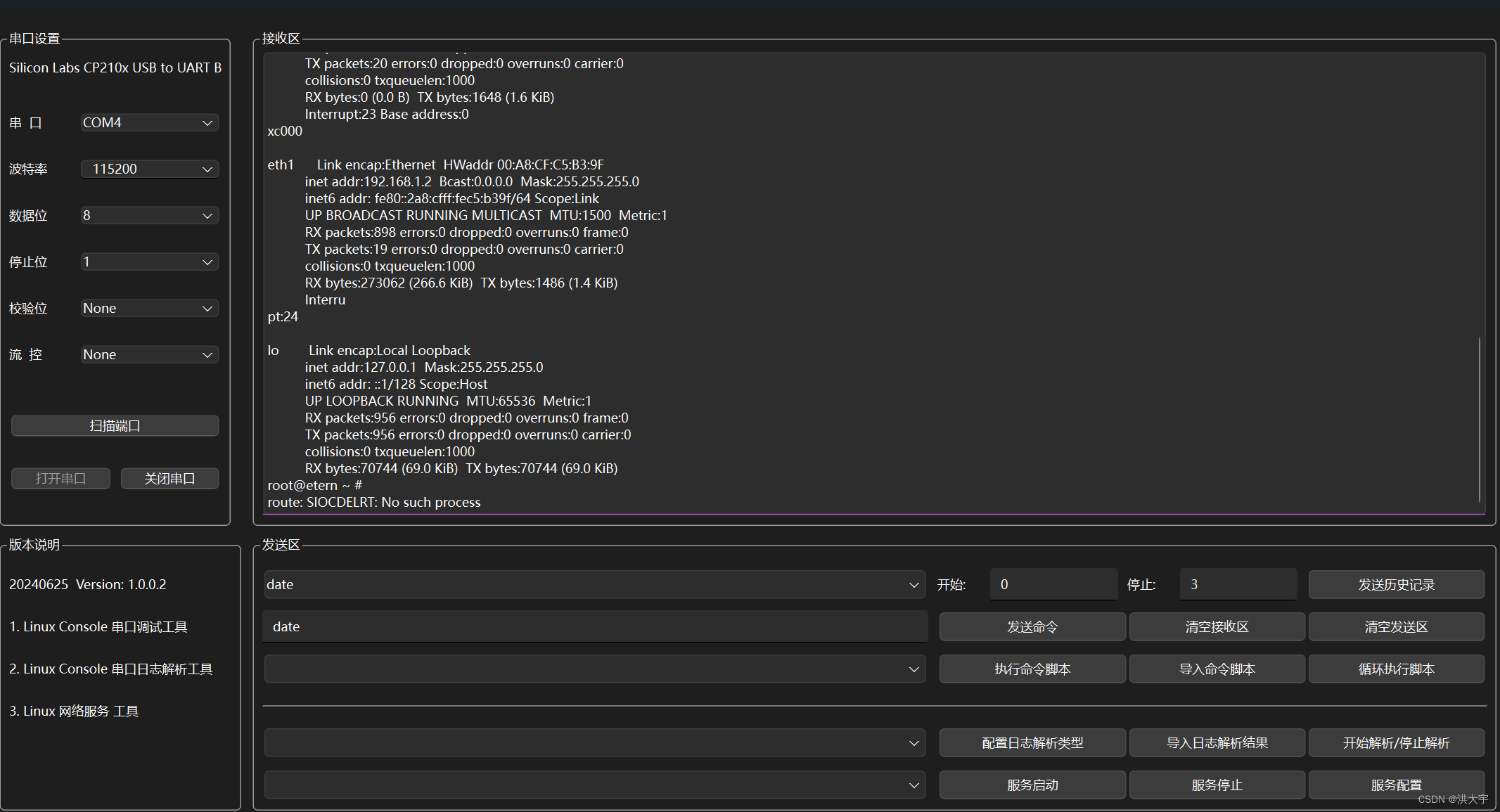Open 服务配置 service configuration

1396,785
